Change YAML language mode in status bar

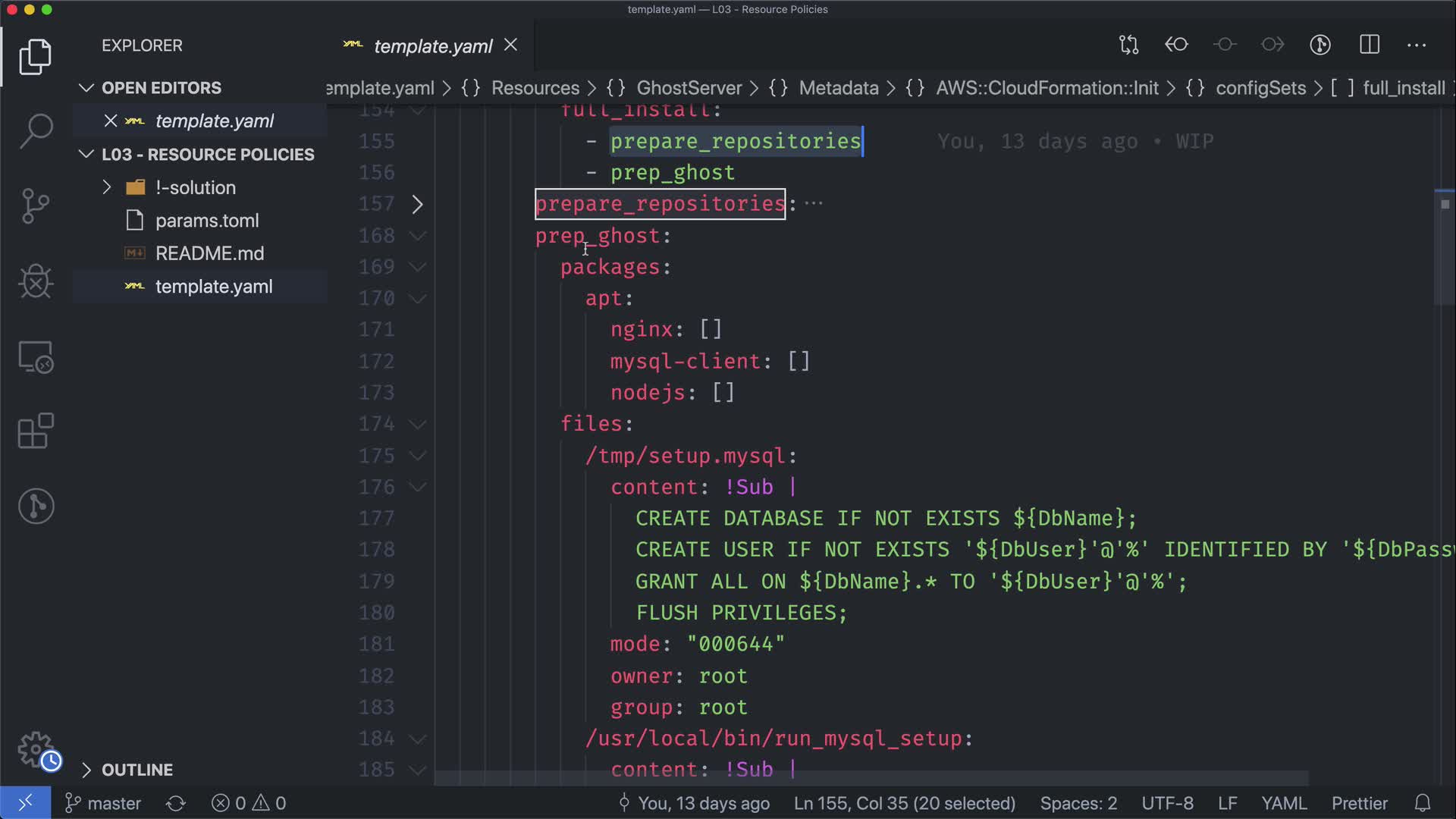[x=1283, y=803]
